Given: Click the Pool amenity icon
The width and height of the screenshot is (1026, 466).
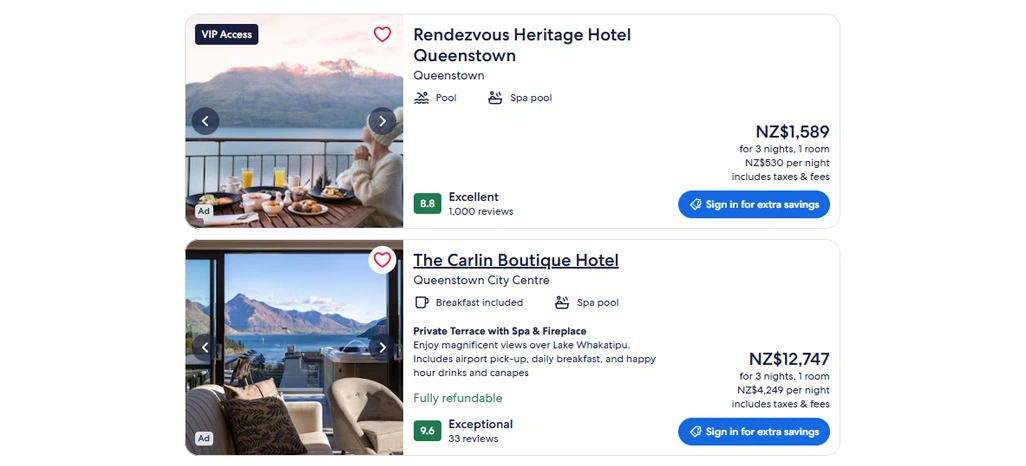Looking at the screenshot, I should [422, 98].
